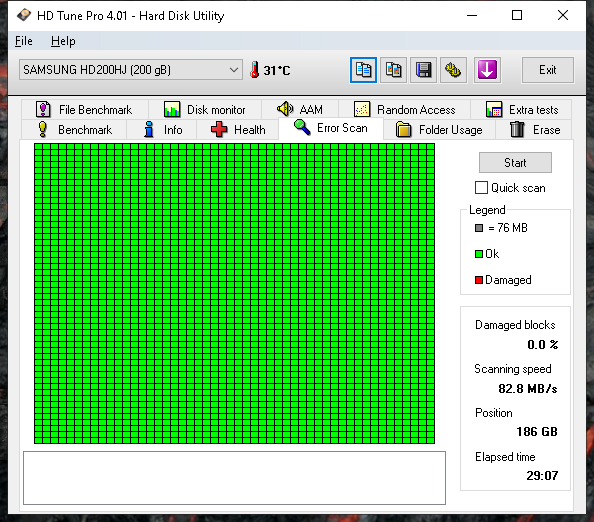The width and height of the screenshot is (594, 522).
Task: Click the Folder Usage folder icon
Action: (x=403, y=130)
